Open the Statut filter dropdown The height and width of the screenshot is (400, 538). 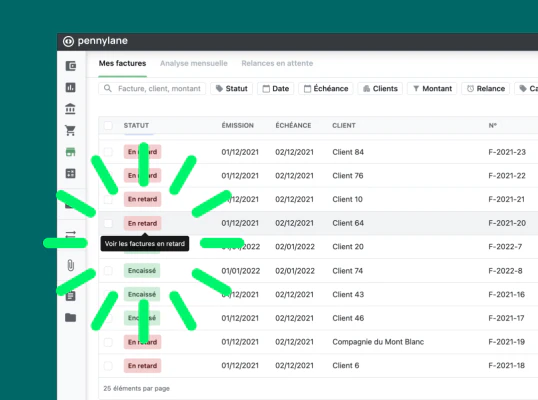tap(232, 89)
